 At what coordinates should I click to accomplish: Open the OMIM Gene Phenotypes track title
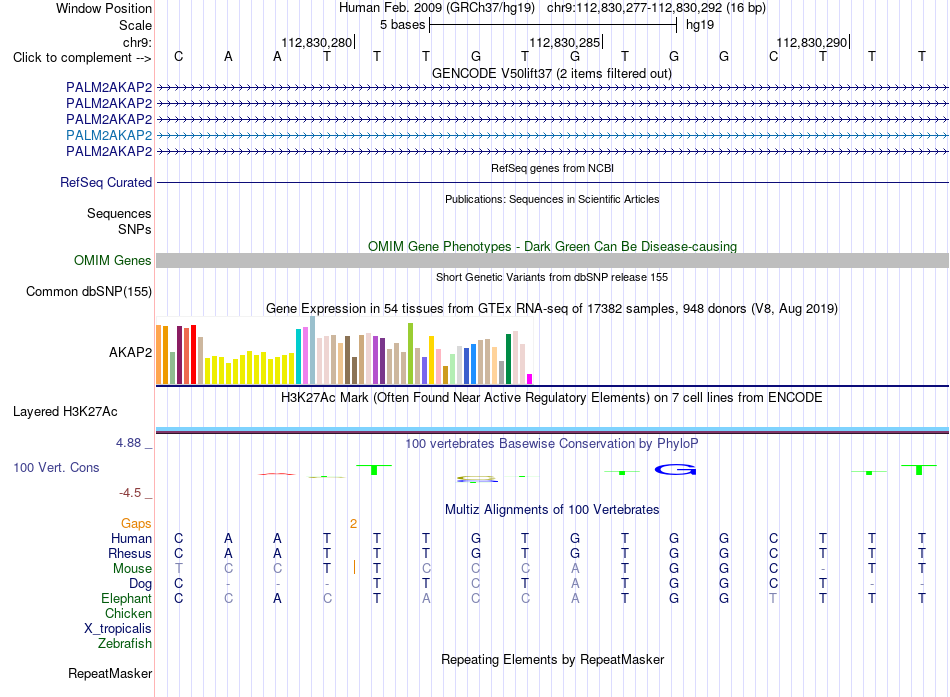tap(552, 247)
